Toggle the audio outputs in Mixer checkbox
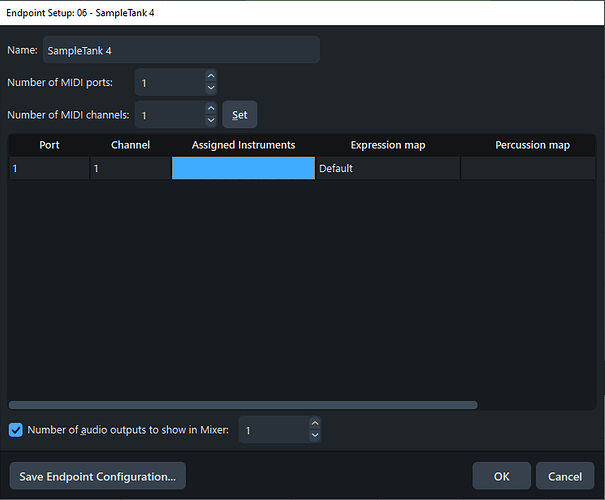 coord(16,430)
